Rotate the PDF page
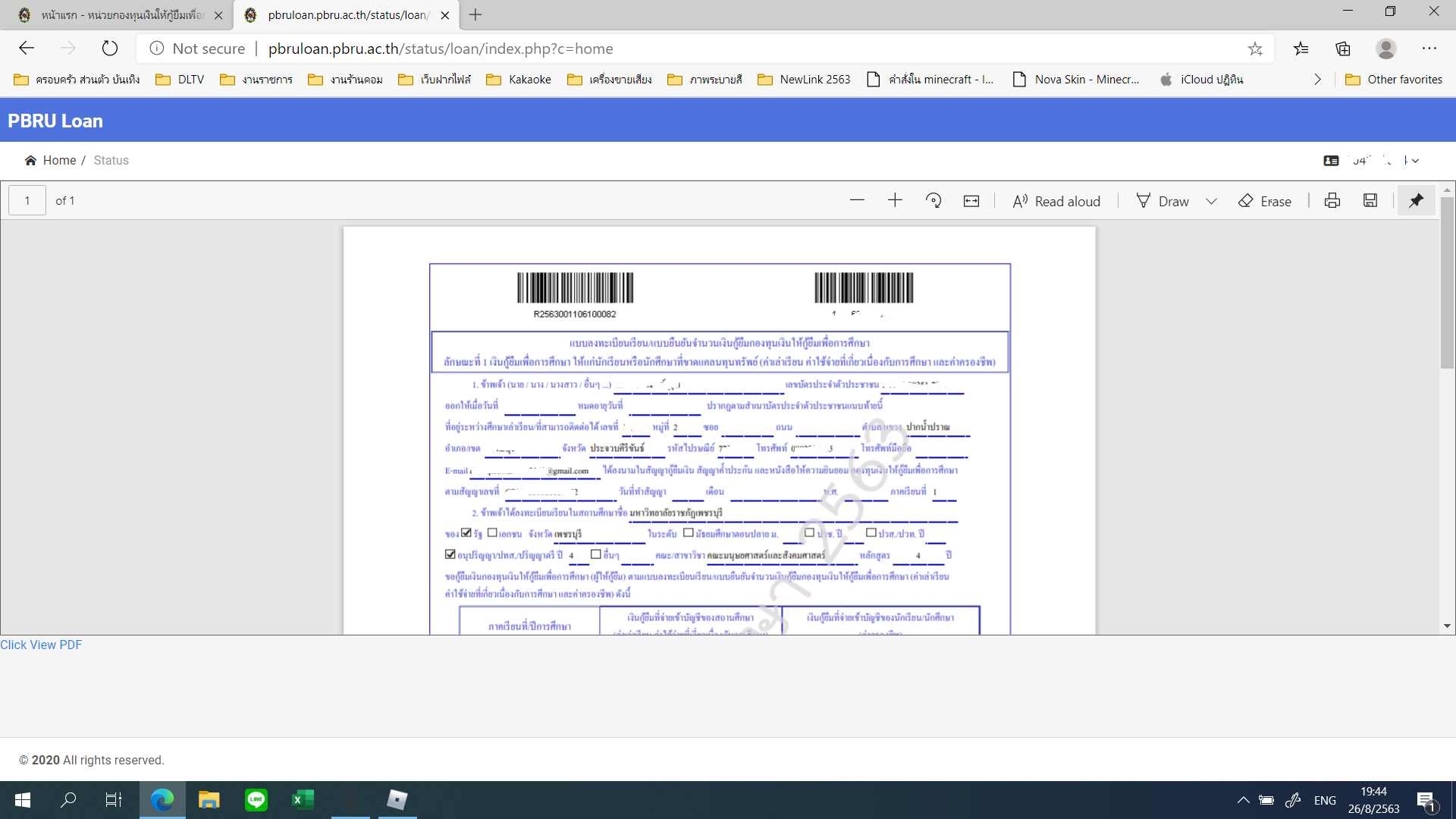The width and height of the screenshot is (1456, 819). pos(934,201)
